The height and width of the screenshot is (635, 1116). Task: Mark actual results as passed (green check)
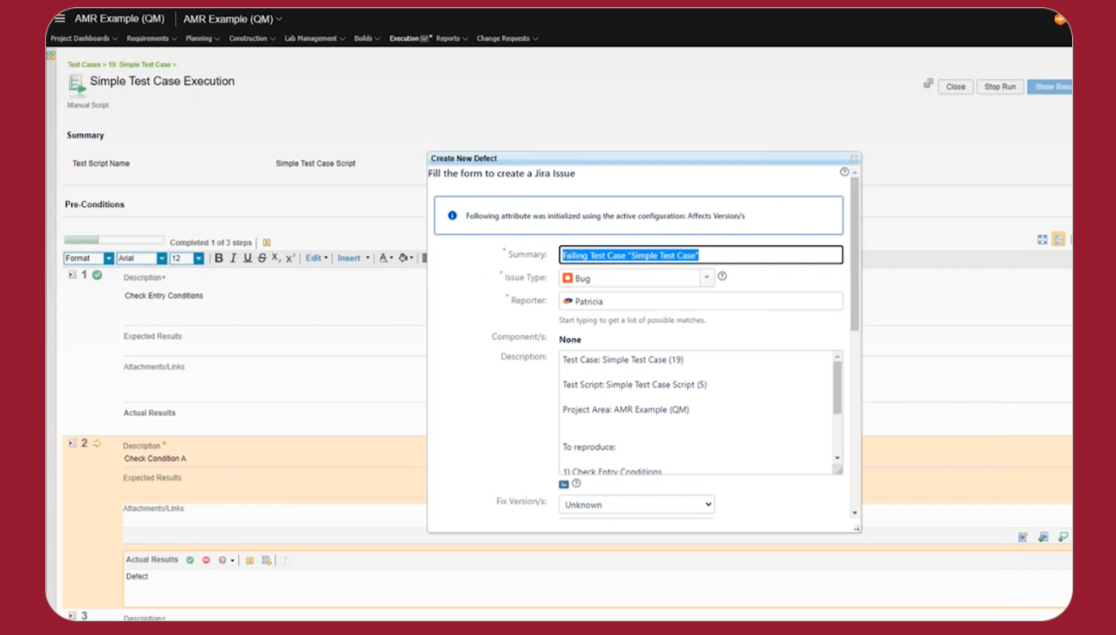190,560
